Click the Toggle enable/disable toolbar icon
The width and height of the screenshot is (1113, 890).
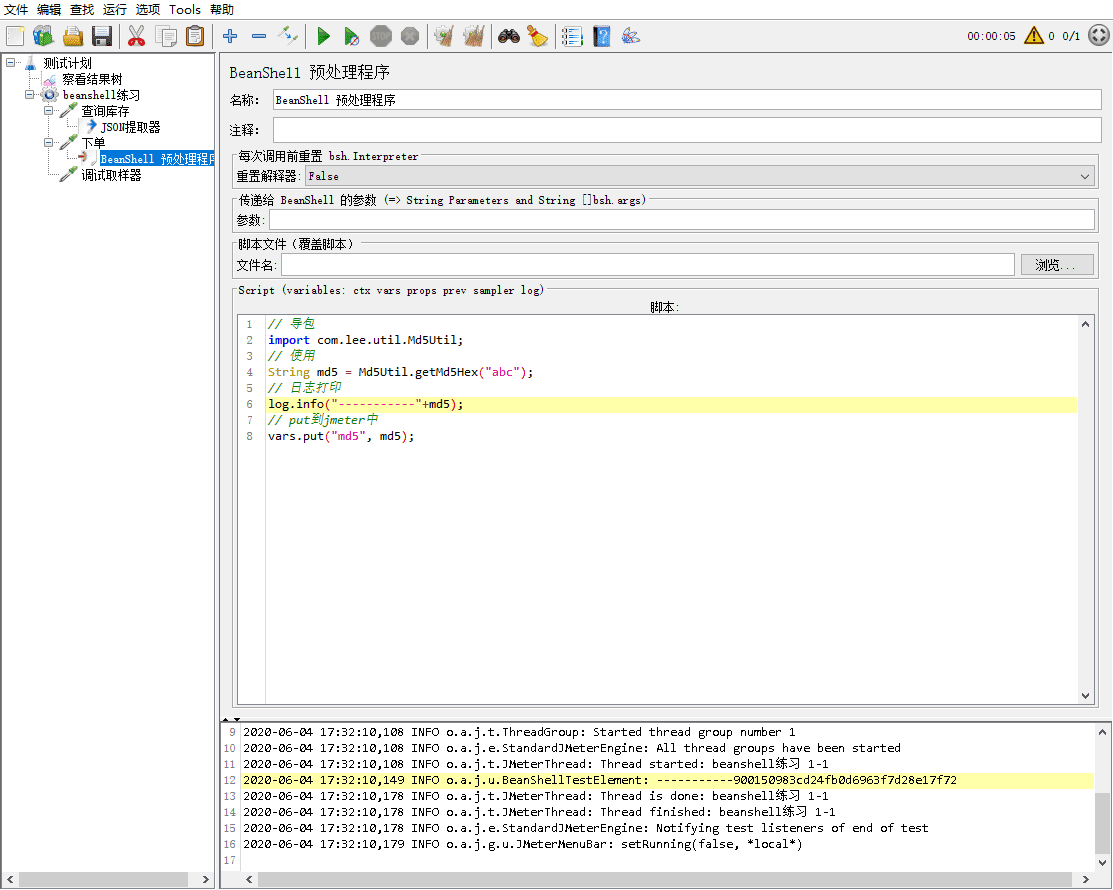tap(288, 35)
